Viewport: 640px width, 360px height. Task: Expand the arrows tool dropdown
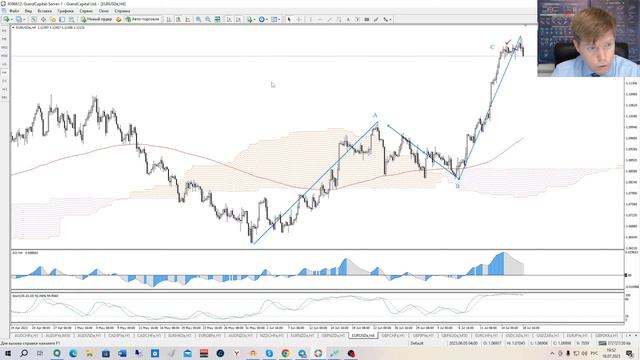(x=391, y=19)
